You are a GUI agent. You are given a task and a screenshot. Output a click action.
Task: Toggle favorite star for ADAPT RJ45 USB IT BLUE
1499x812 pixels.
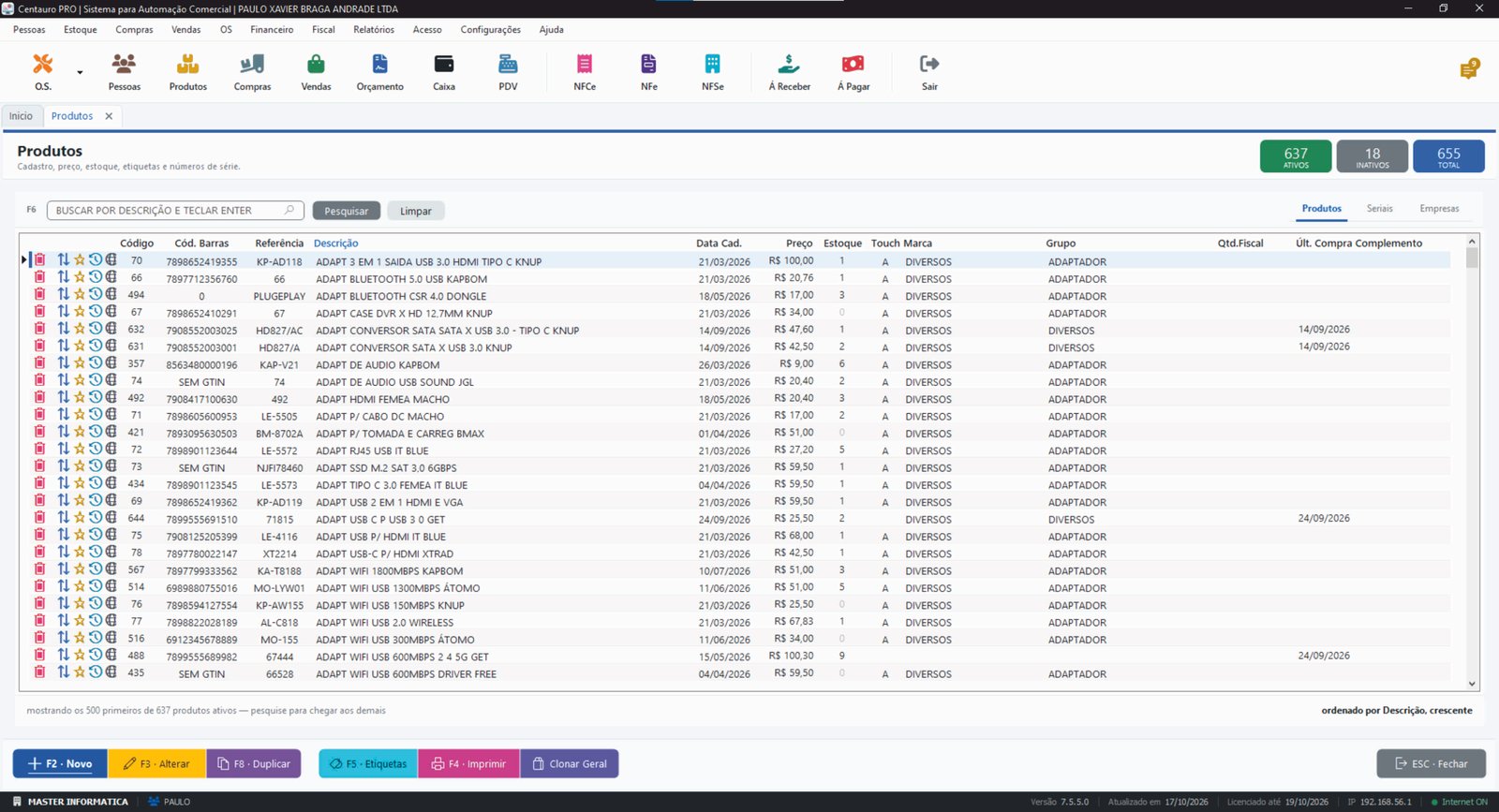click(x=80, y=450)
